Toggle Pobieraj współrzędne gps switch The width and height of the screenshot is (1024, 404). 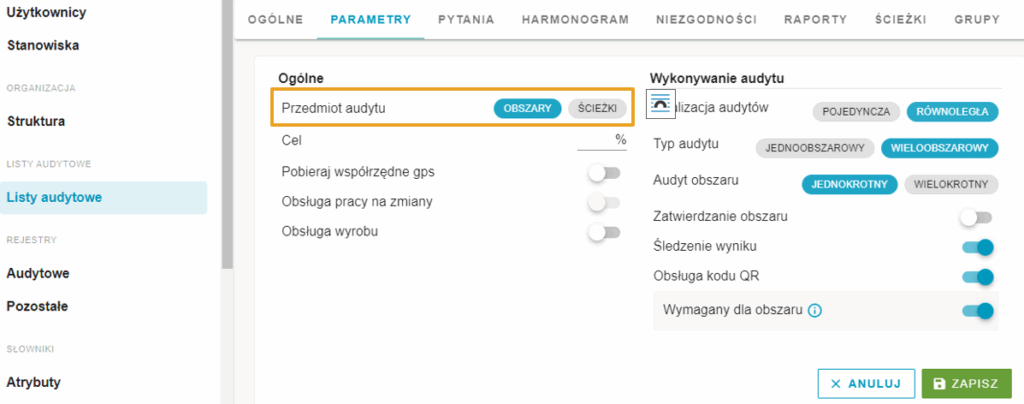(603, 173)
